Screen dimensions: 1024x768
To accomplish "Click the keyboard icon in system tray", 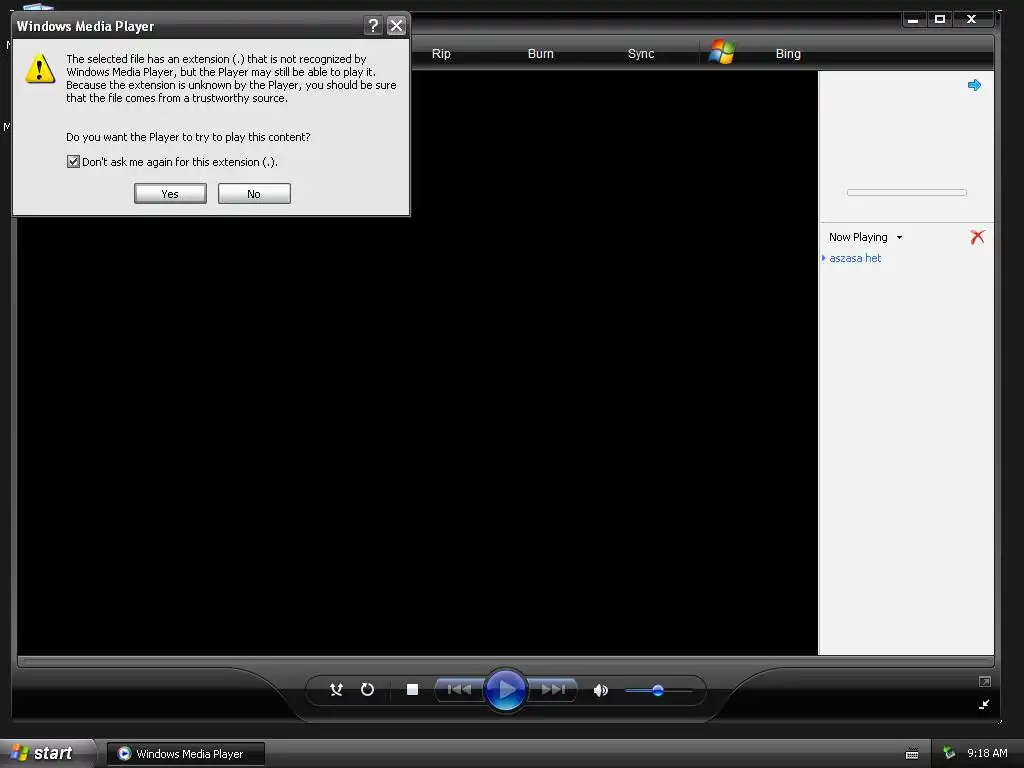I will click(x=912, y=754).
